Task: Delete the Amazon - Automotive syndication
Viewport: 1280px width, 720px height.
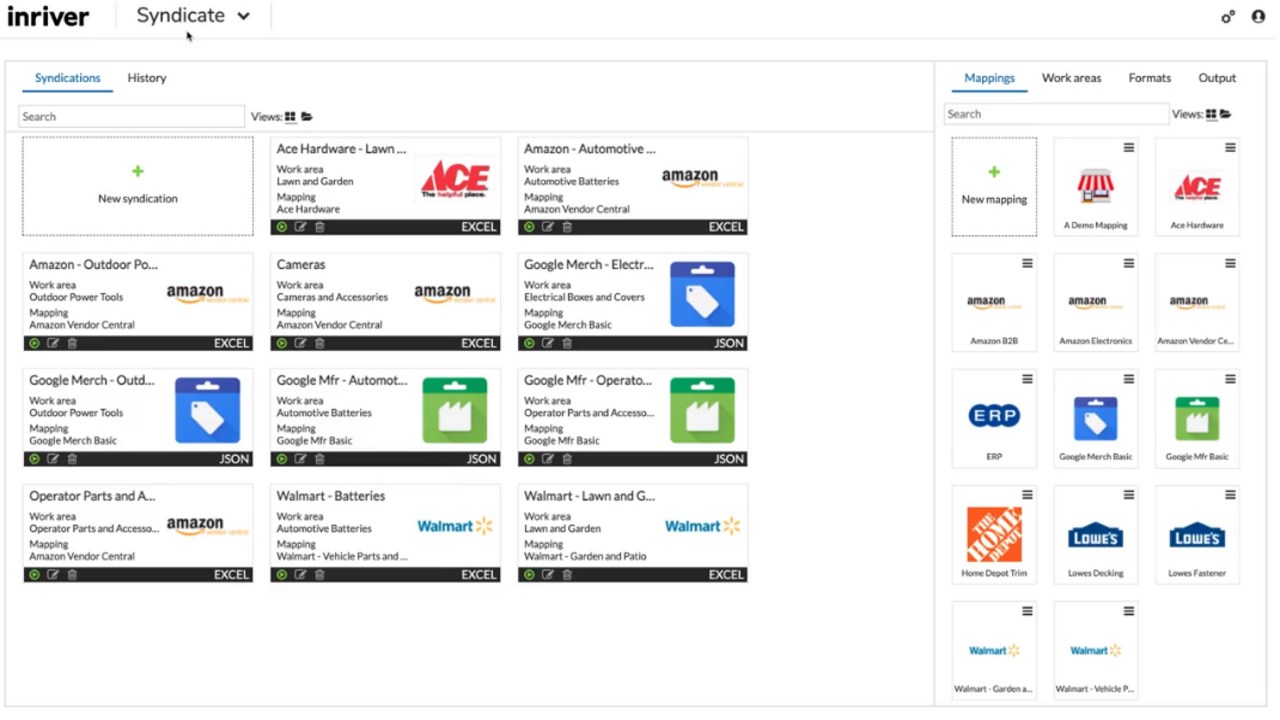Action: coord(567,227)
